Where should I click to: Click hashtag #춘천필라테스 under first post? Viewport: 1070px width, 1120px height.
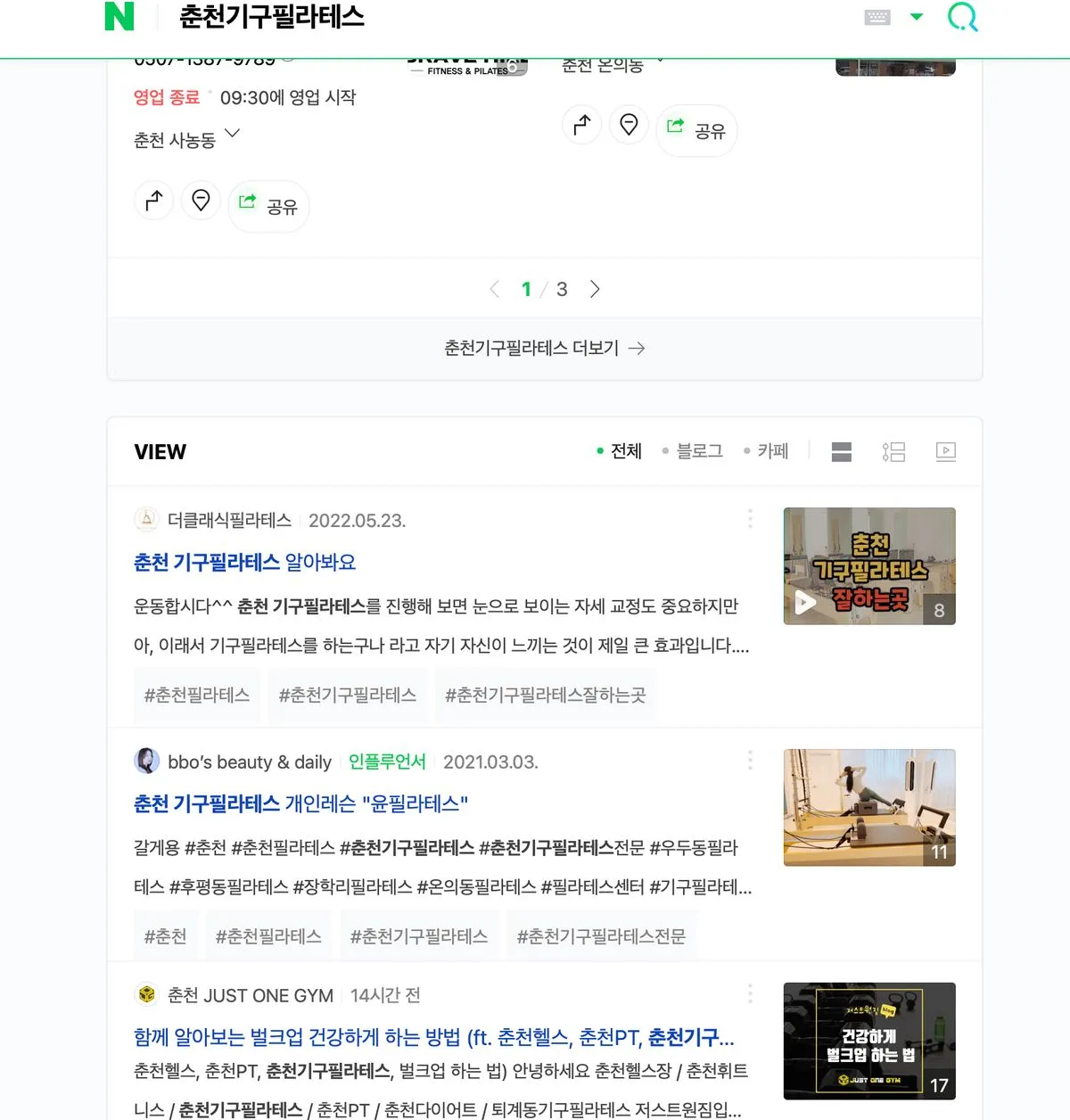[197, 696]
